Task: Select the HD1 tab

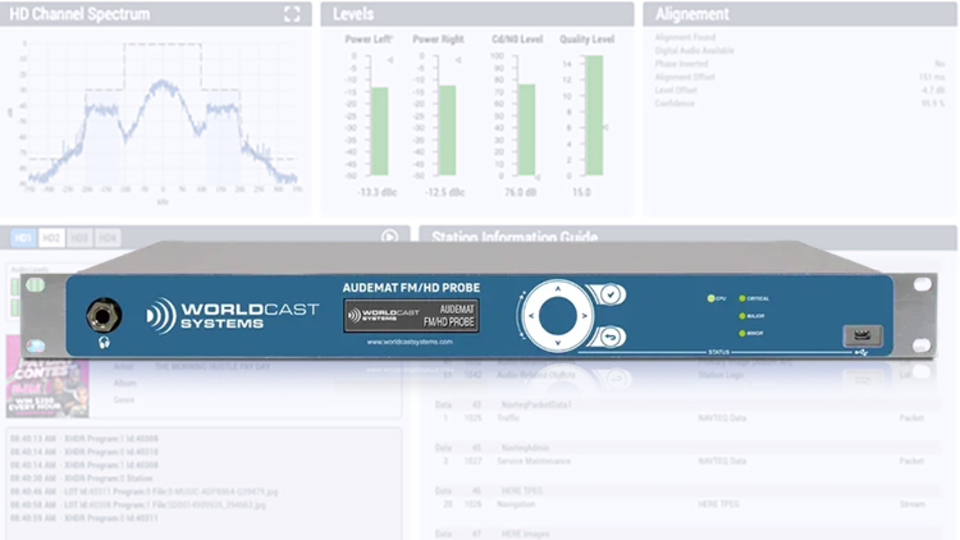Action: click(24, 238)
